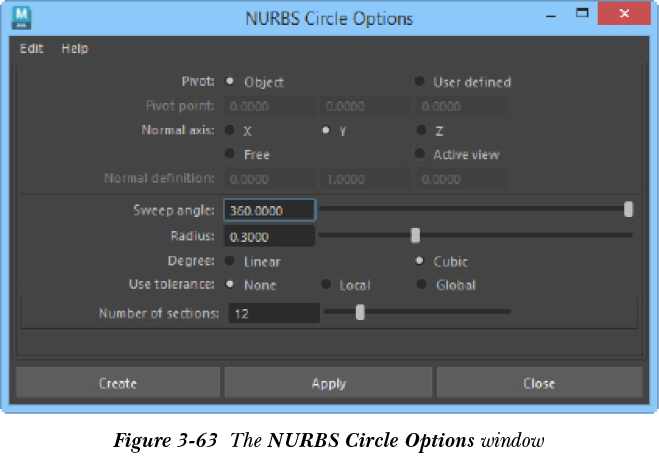Set Use tolerance to Global
The width and height of the screenshot is (659, 458).
pos(421,284)
